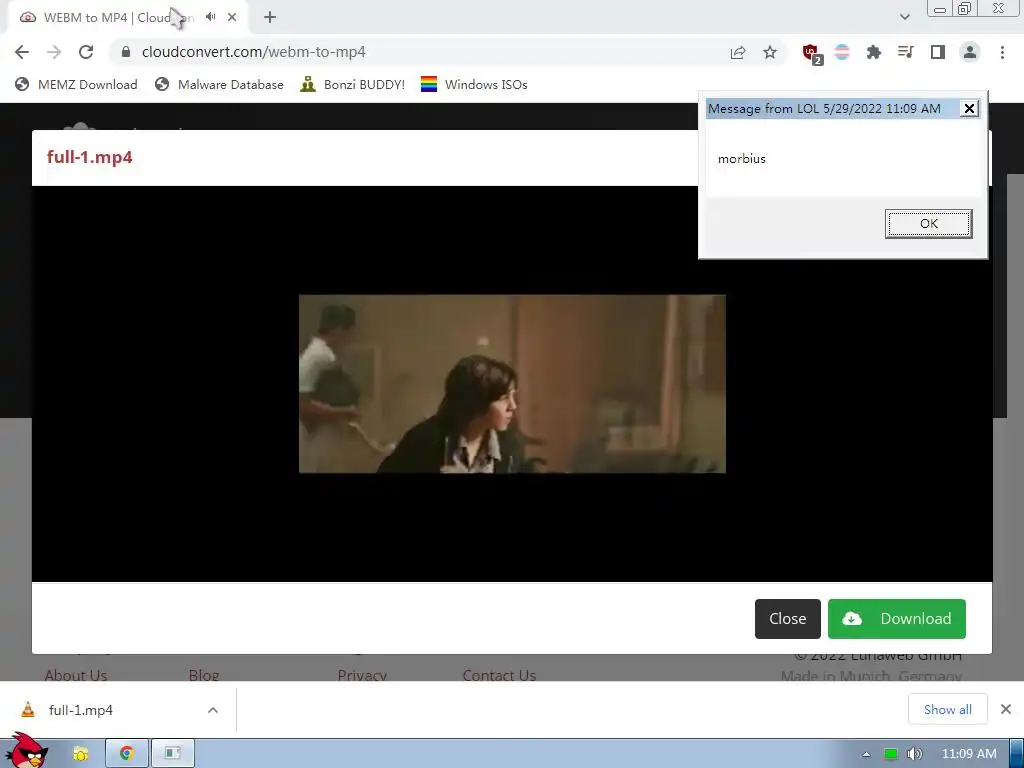This screenshot has width=1024, height=768.
Task: Go back using the browser back arrow
Action: click(22, 52)
